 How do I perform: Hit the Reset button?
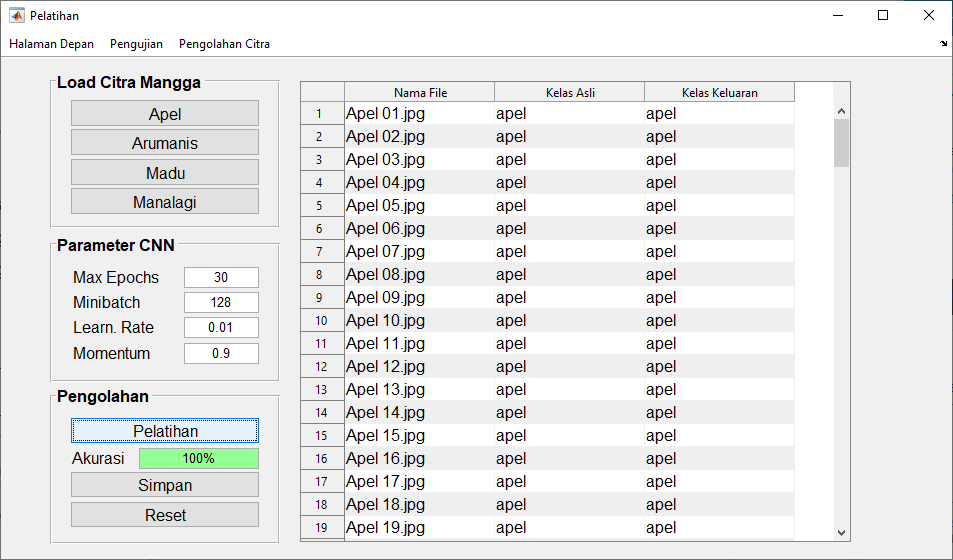pos(165,515)
